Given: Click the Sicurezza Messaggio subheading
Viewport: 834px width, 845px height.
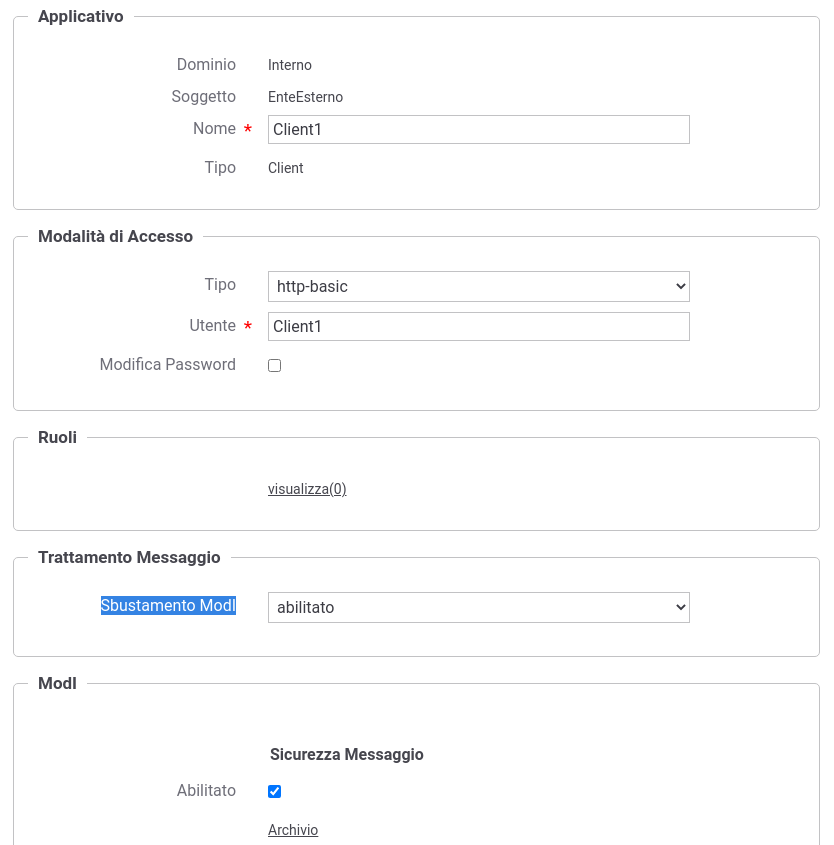Looking at the screenshot, I should tap(346, 754).
